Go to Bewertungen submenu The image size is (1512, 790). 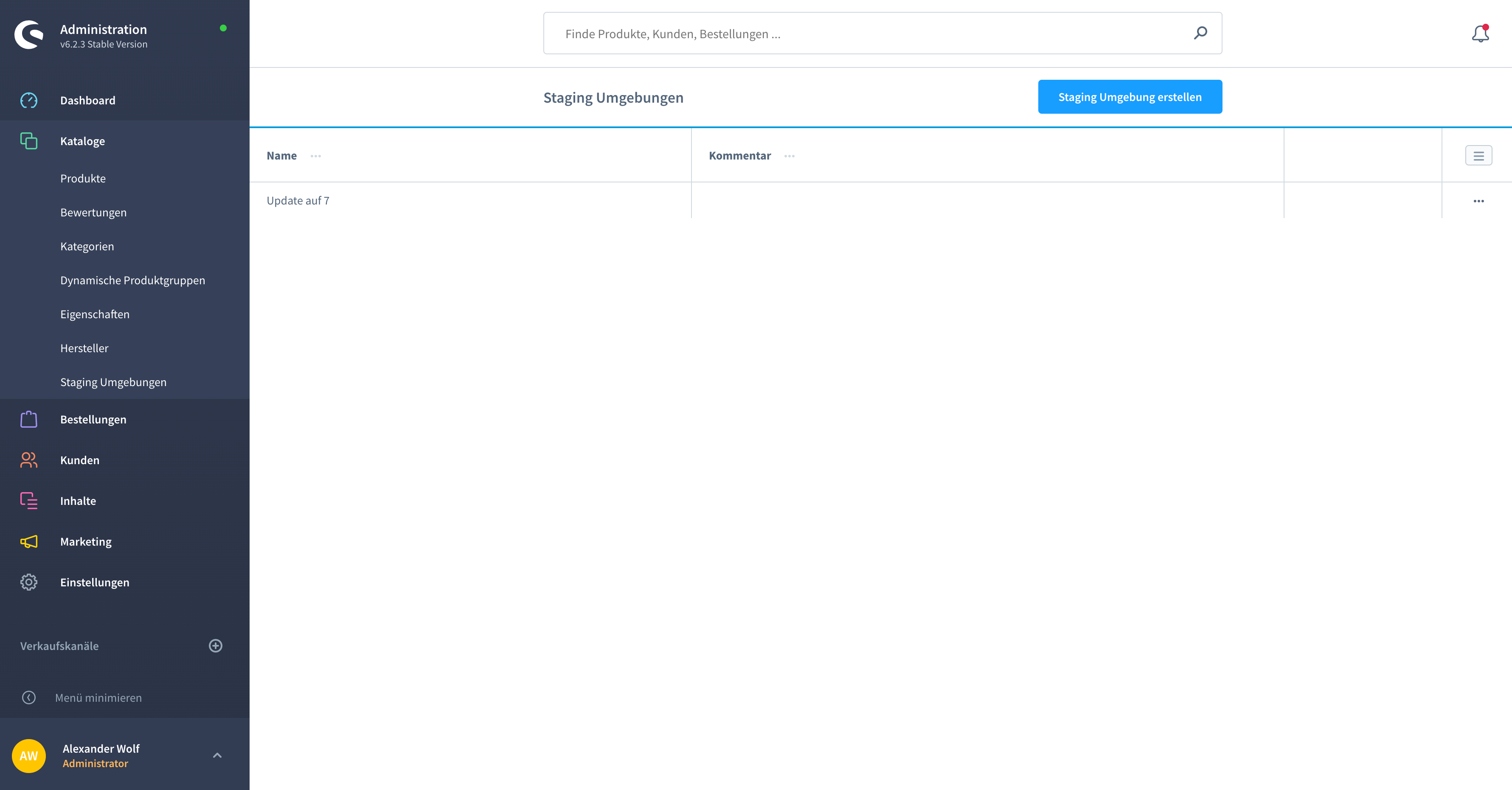click(93, 212)
